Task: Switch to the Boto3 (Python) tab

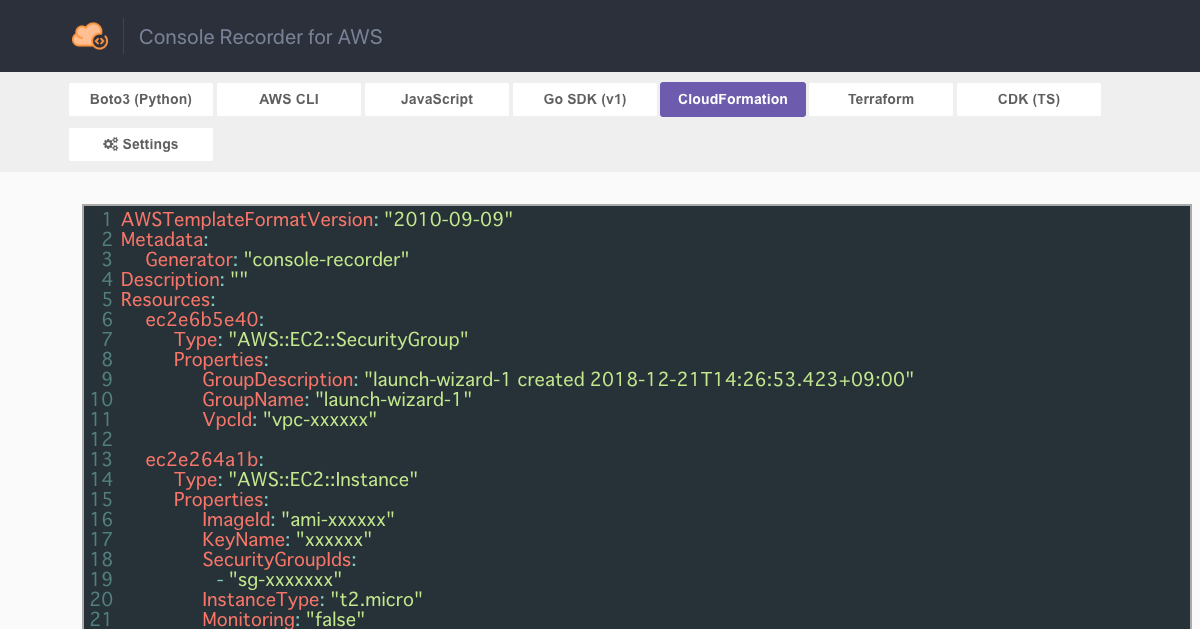Action: coord(141,99)
